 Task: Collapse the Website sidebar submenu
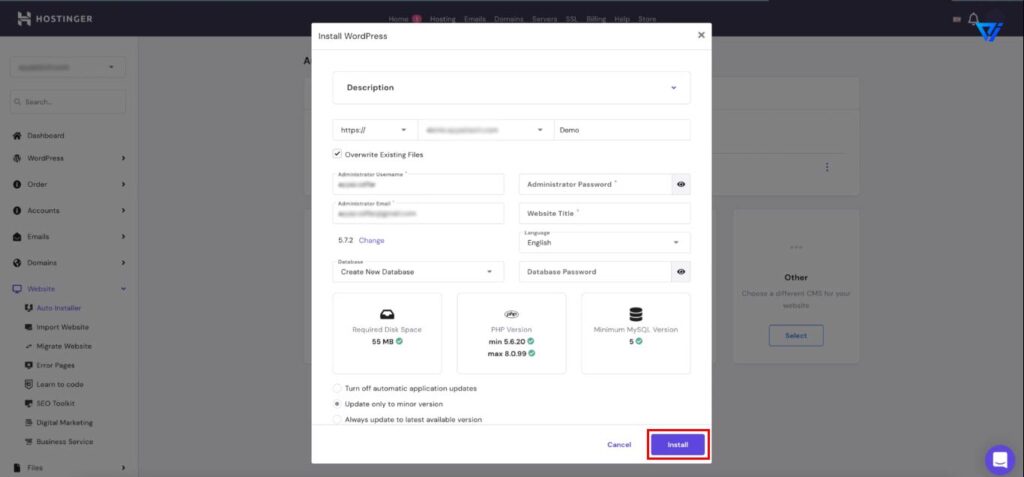123,289
